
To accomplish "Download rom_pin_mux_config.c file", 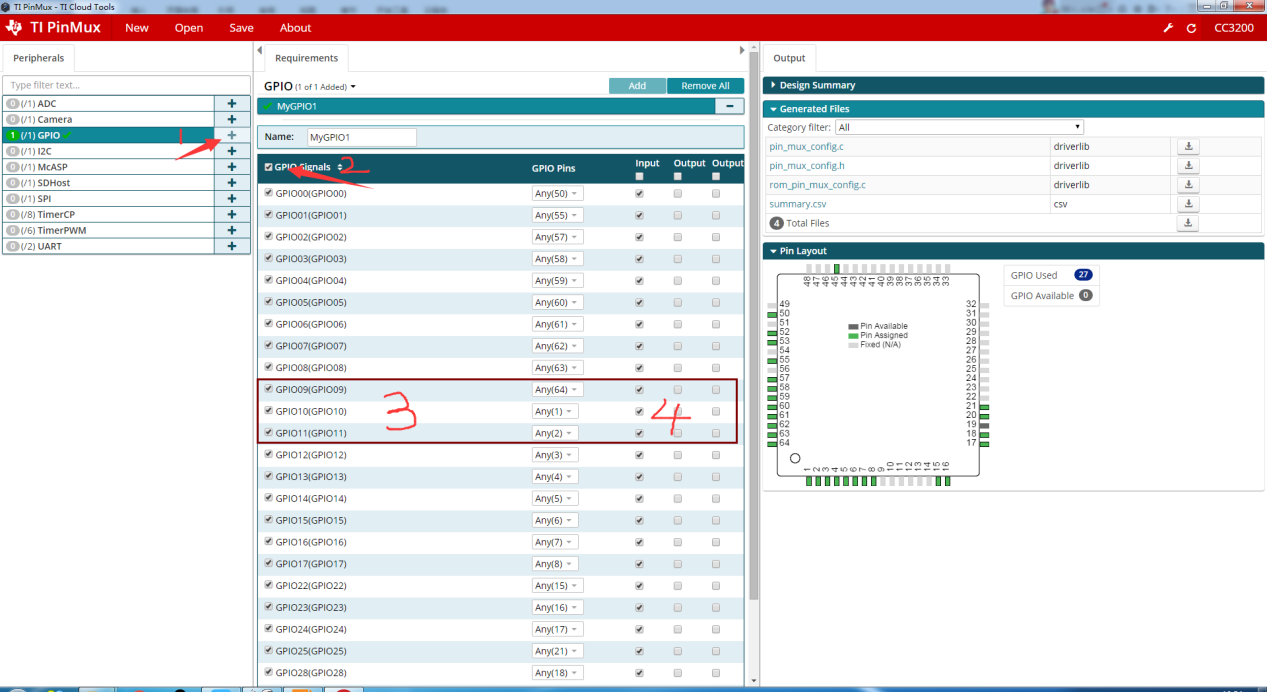I will [1188, 185].
